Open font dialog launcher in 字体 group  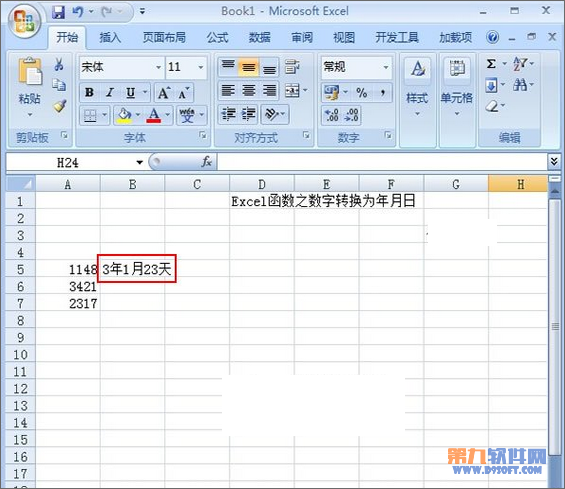[x=203, y=135]
